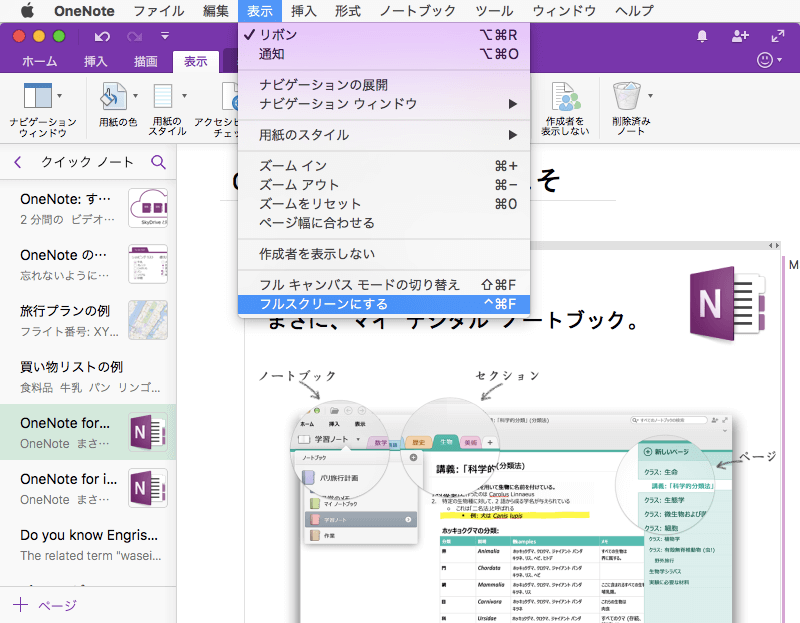The width and height of the screenshot is (800, 623).
Task: Select the 表示 ribbon tab
Action: click(196, 62)
